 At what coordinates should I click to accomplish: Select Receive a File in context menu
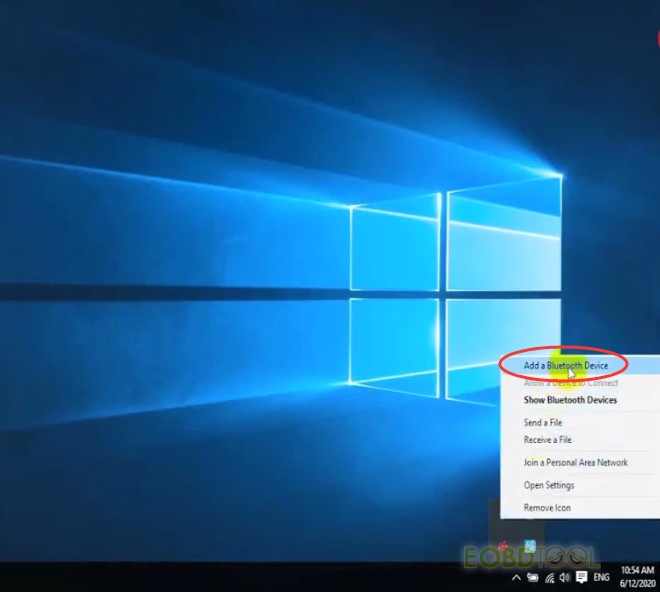[547, 440]
